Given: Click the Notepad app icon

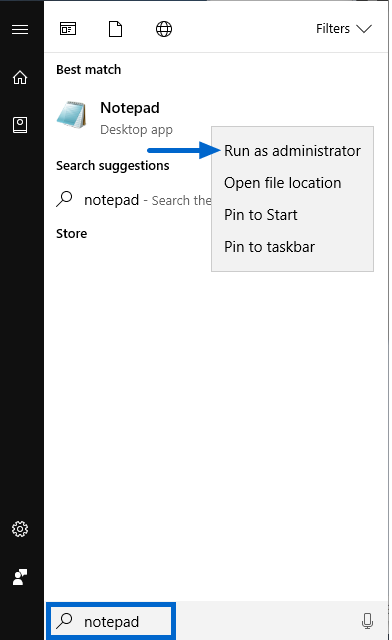Looking at the screenshot, I should (x=72, y=115).
